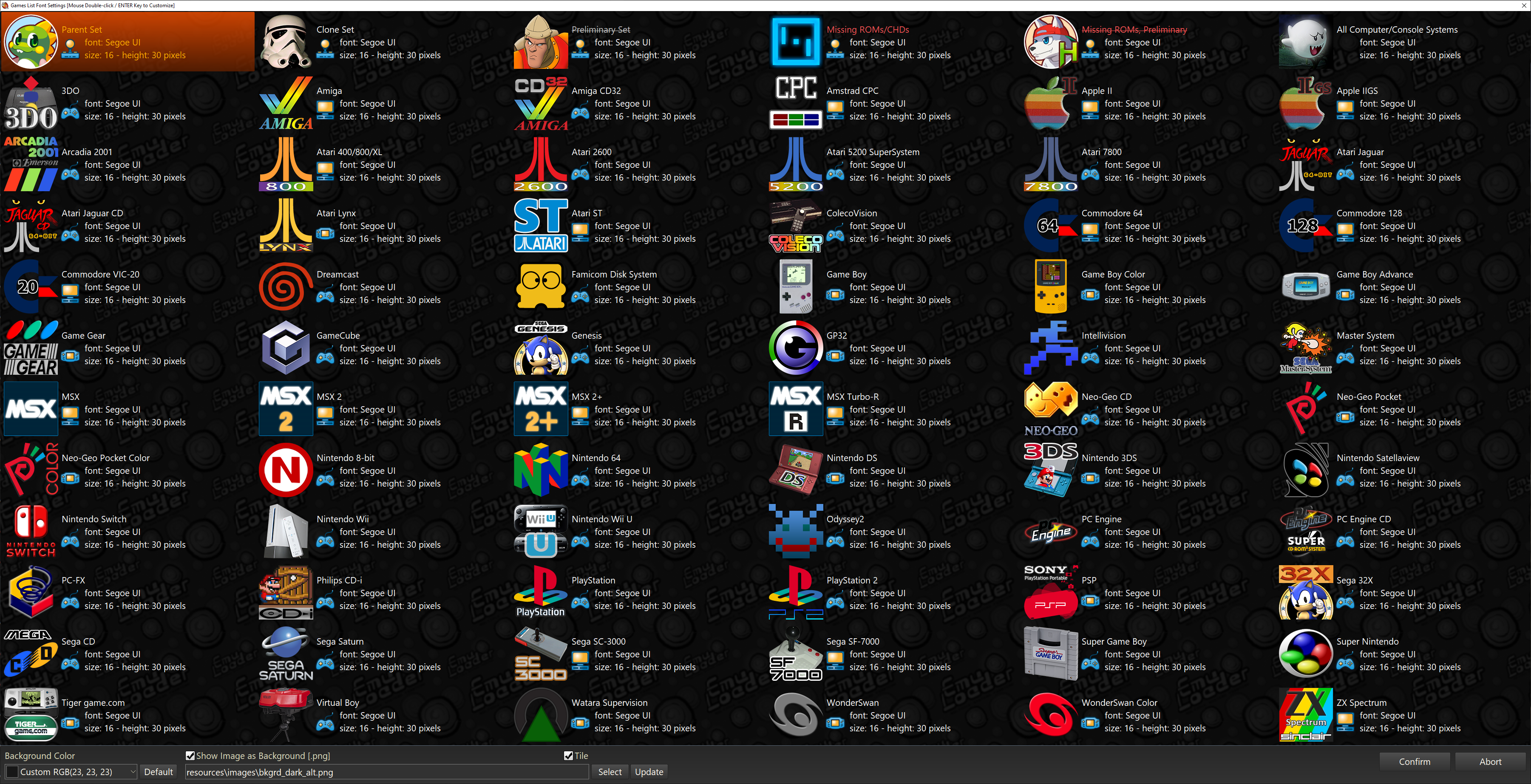Click the Default color button
1531x784 pixels.
click(158, 772)
